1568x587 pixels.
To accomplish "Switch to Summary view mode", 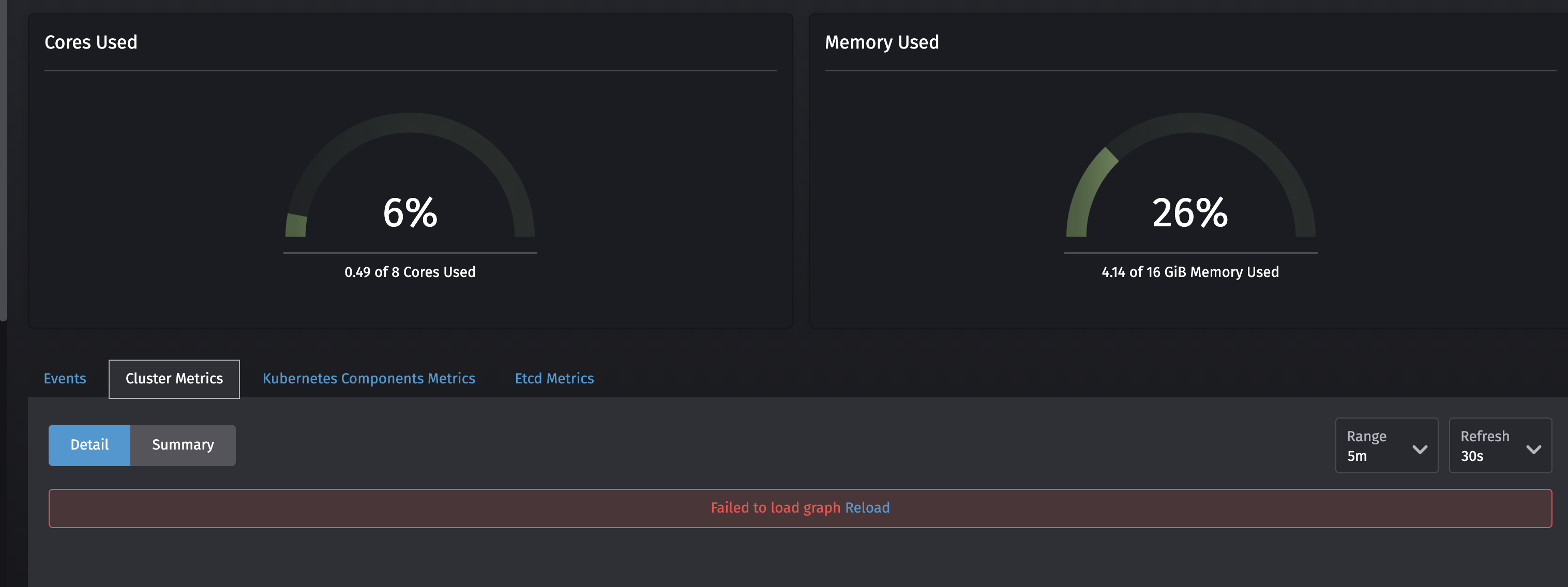I will [183, 445].
